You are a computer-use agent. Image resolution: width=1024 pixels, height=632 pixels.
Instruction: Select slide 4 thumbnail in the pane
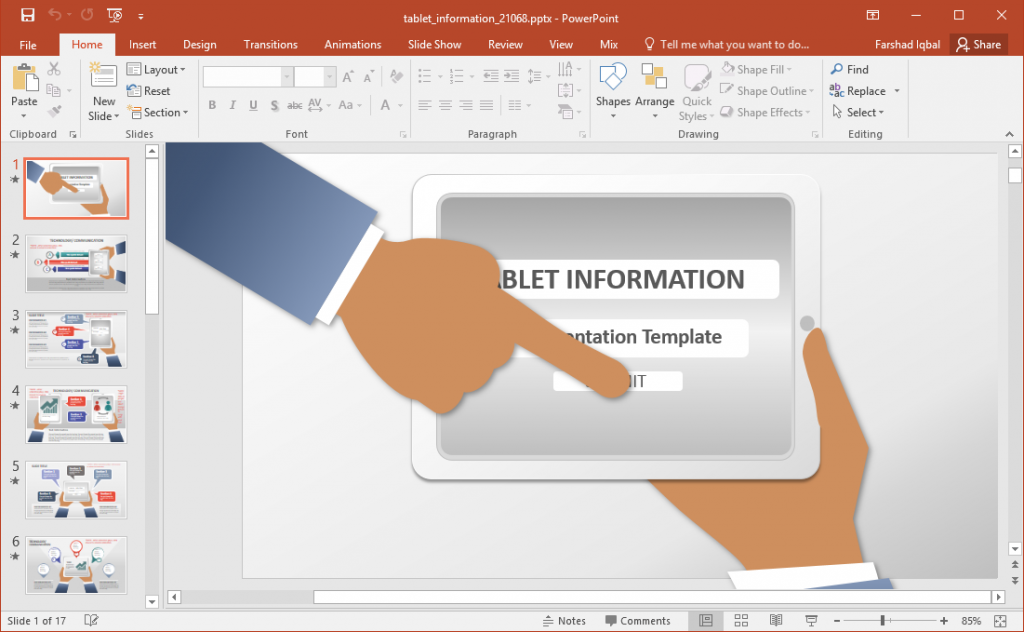tap(76, 414)
